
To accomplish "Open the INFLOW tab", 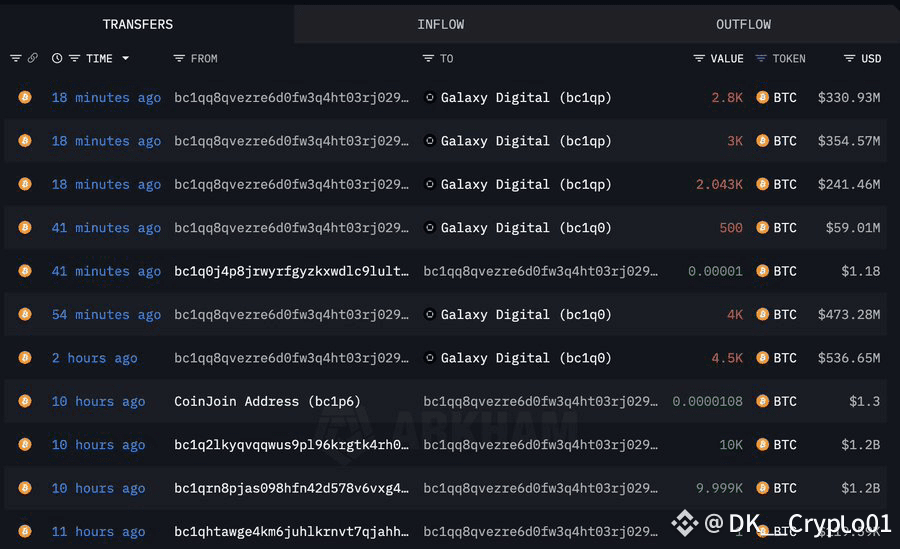I will [441, 24].
